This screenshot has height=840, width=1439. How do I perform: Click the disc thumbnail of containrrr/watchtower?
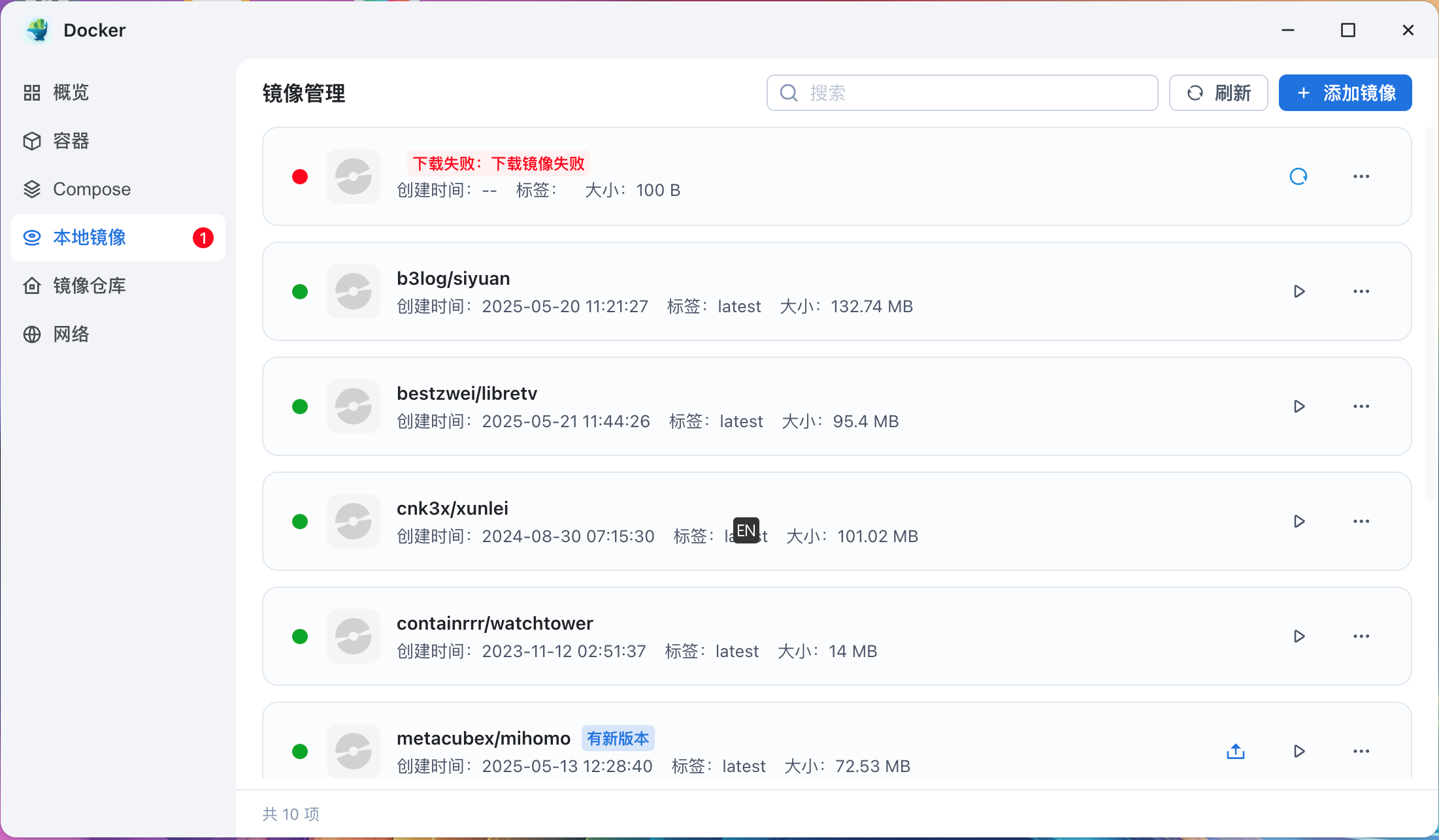(x=354, y=636)
